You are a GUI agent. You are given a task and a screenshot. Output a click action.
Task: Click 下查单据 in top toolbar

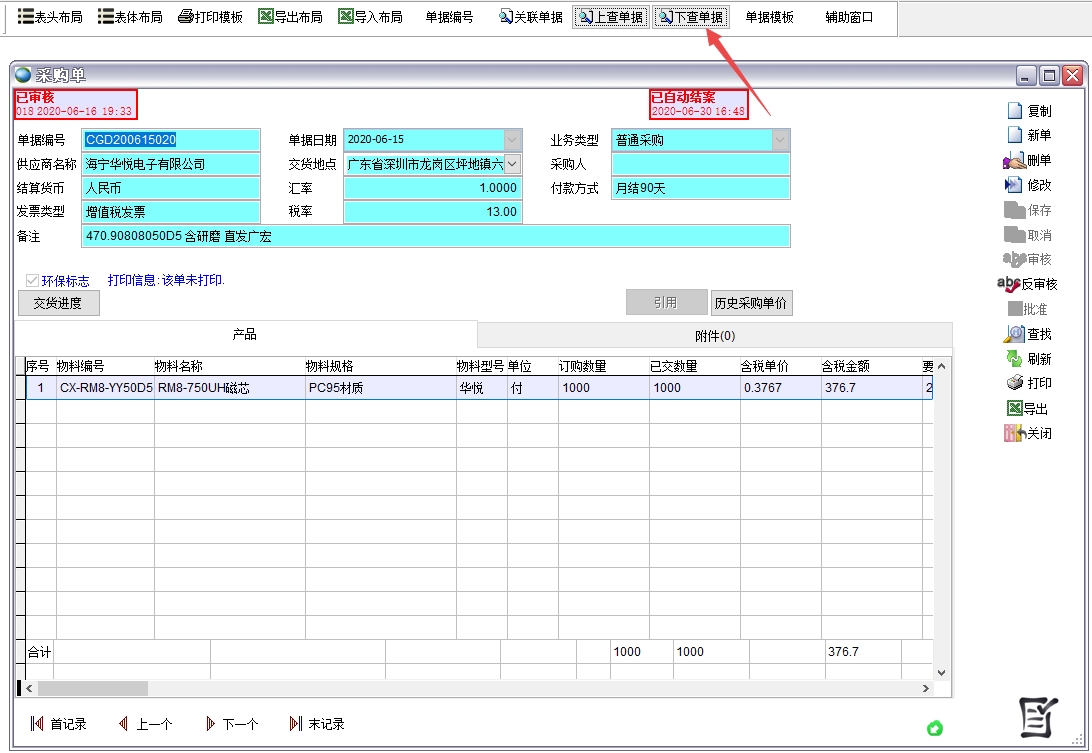click(x=691, y=17)
